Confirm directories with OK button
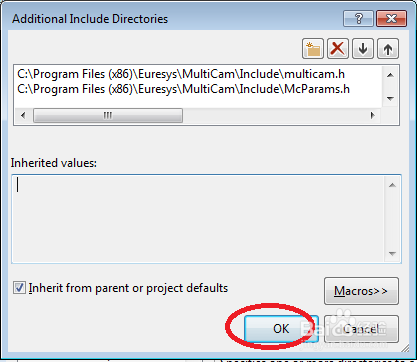 (x=281, y=329)
